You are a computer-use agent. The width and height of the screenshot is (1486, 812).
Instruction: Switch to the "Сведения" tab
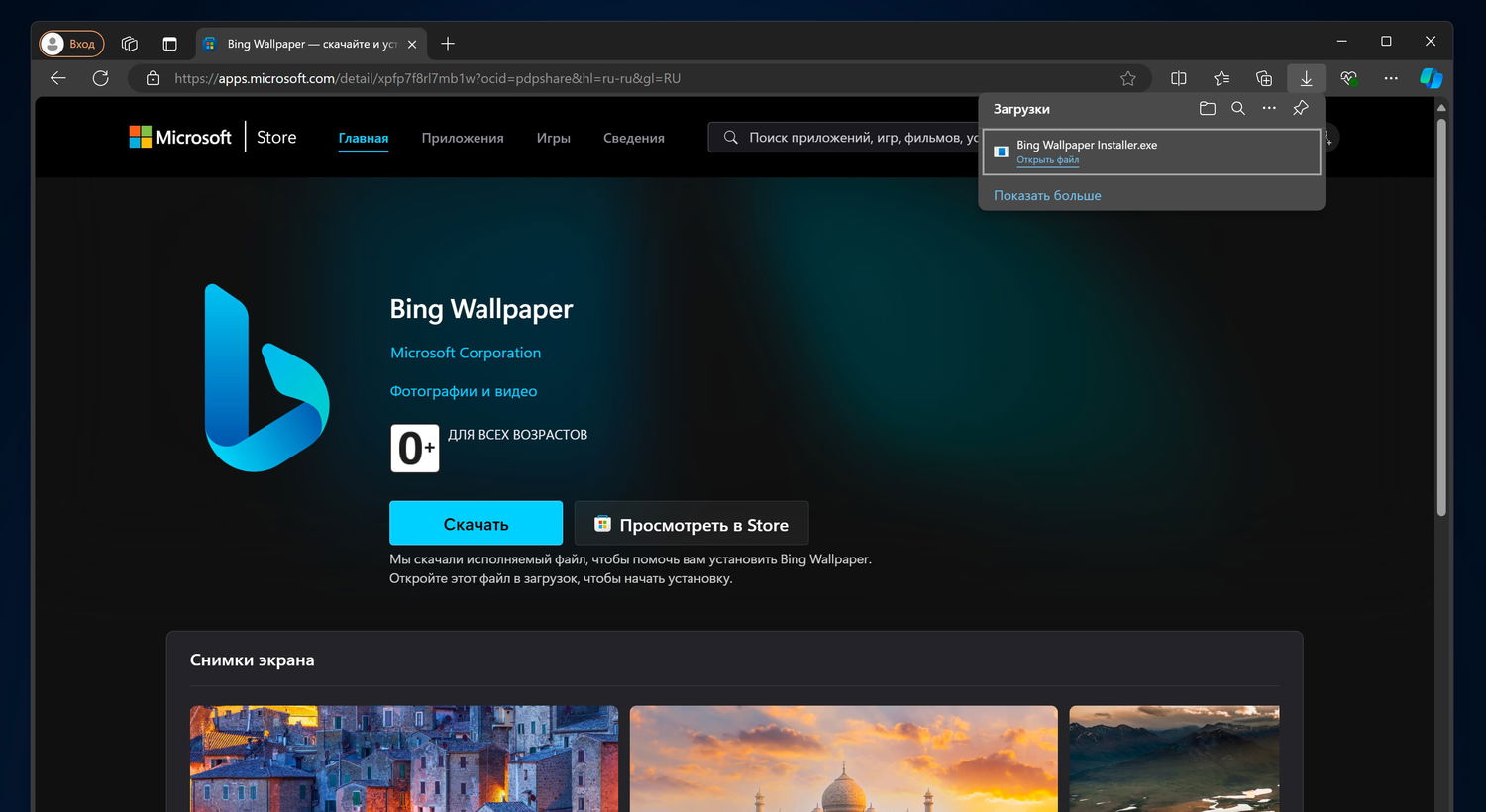pos(634,139)
